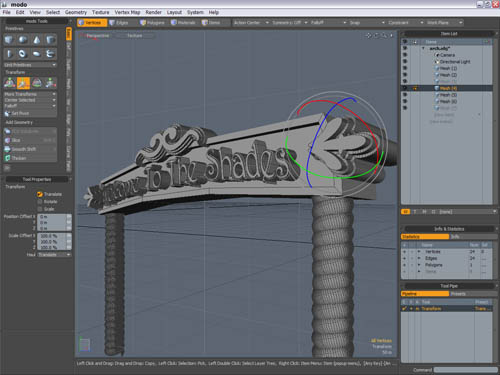Screen dimensions: 500x375
Task: Open the Geometry menu
Action: coord(76,12)
